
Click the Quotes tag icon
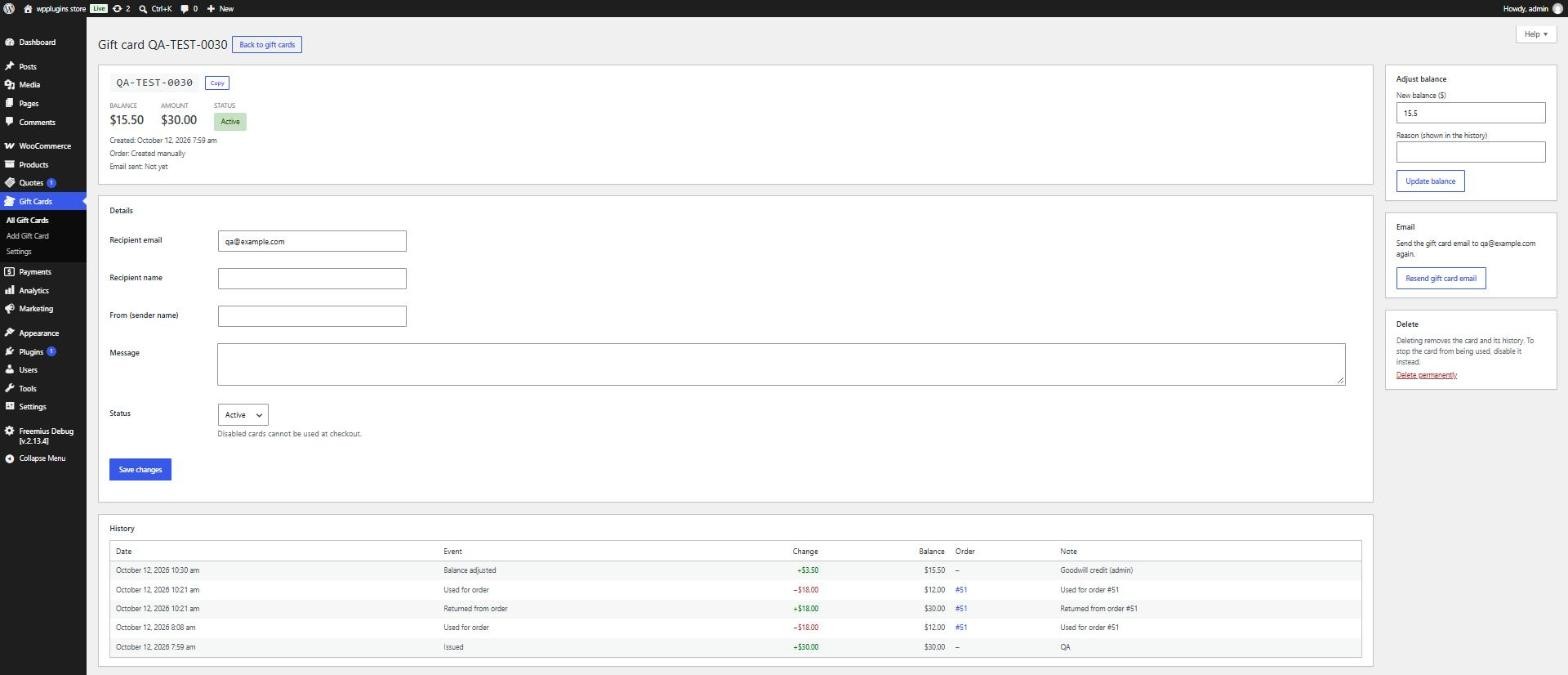pyautogui.click(x=9, y=183)
